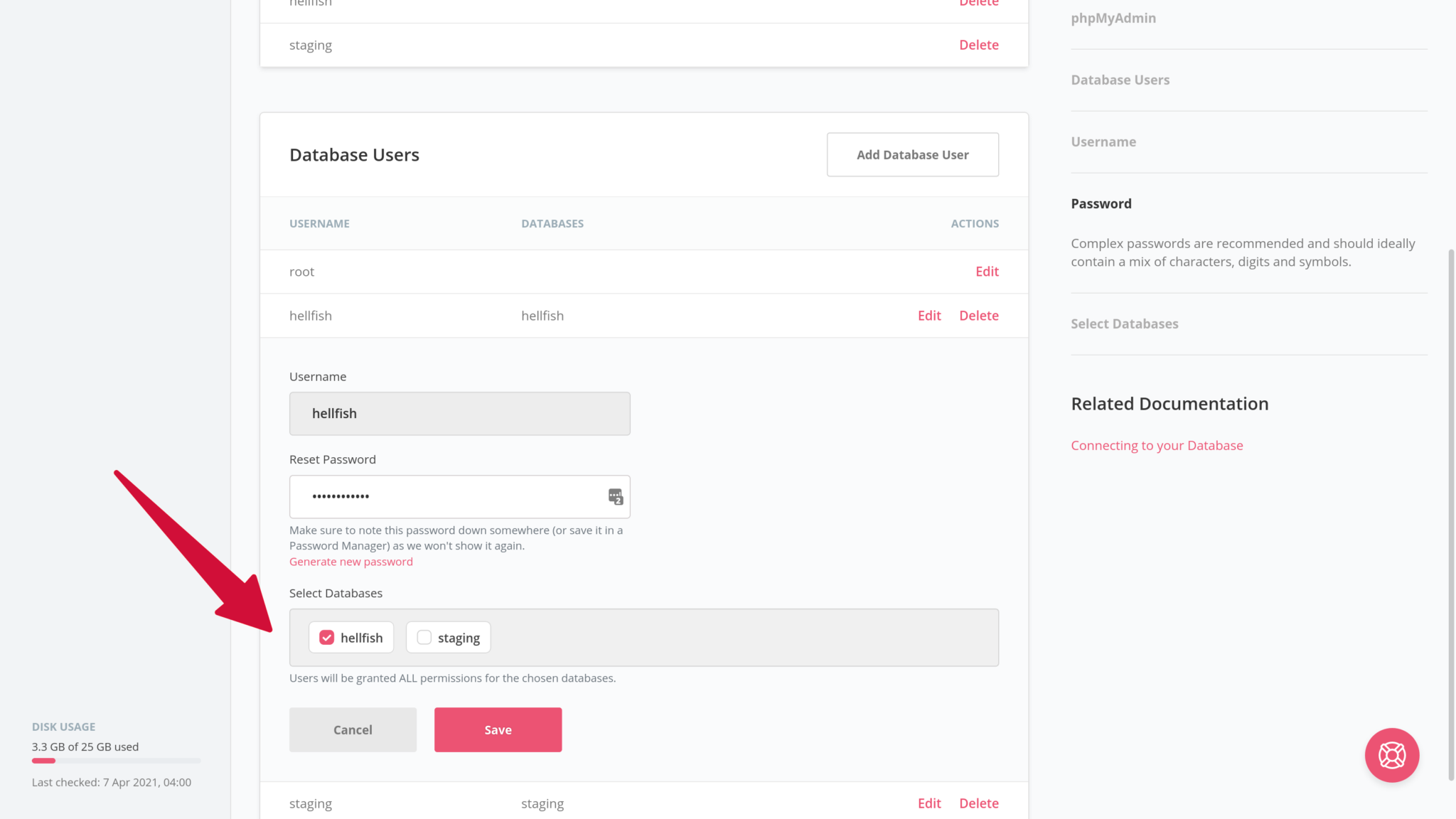Select the Password section in the sidebar
The image size is (1456, 819).
tap(1101, 203)
